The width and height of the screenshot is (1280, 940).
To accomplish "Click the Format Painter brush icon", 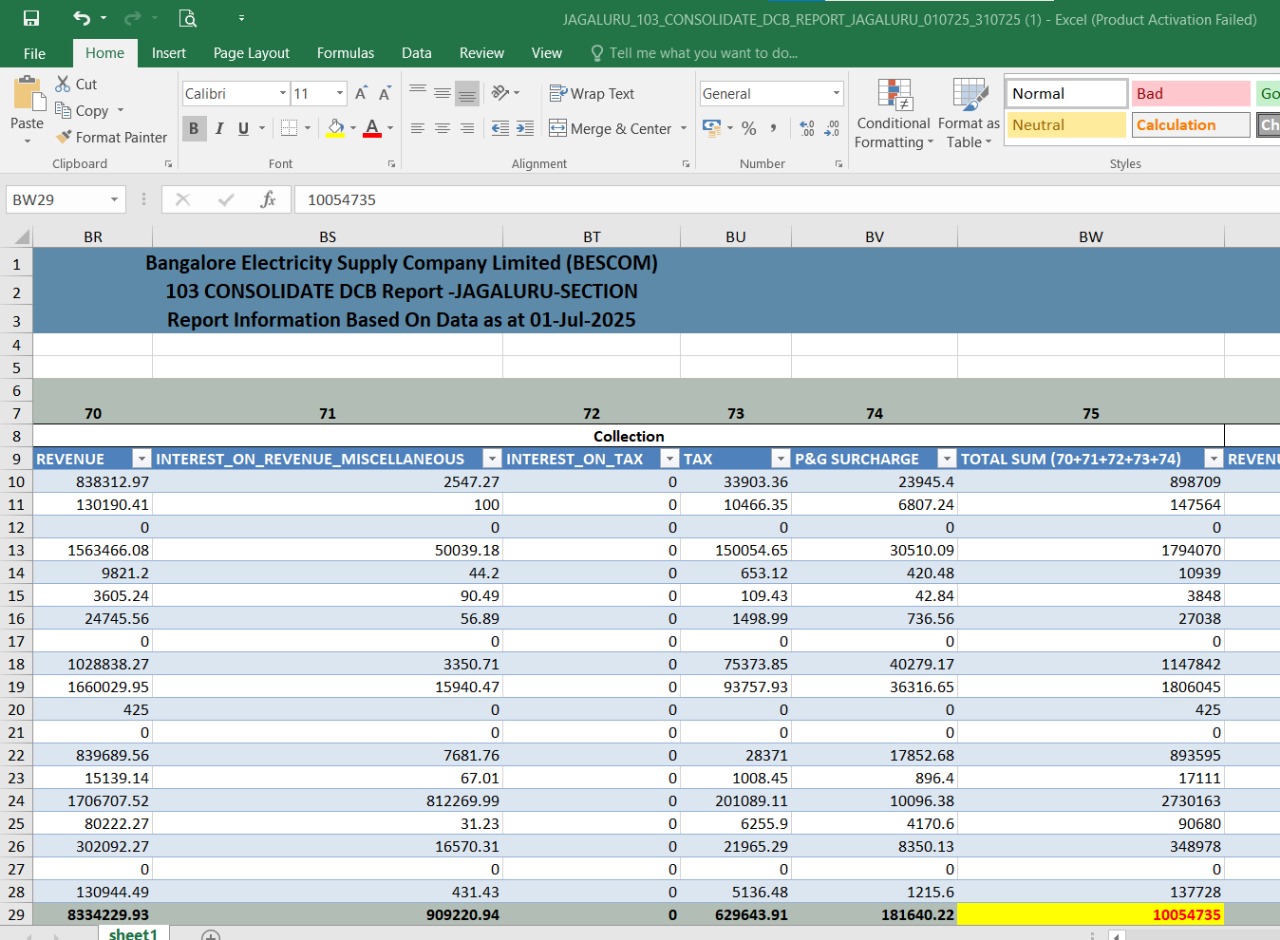I will (x=64, y=137).
